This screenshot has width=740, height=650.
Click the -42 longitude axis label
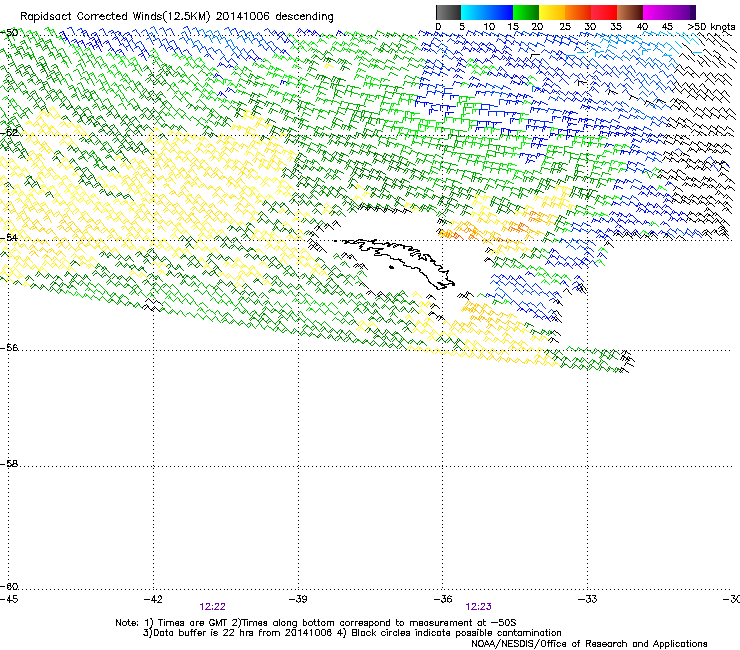pyautogui.click(x=153, y=599)
